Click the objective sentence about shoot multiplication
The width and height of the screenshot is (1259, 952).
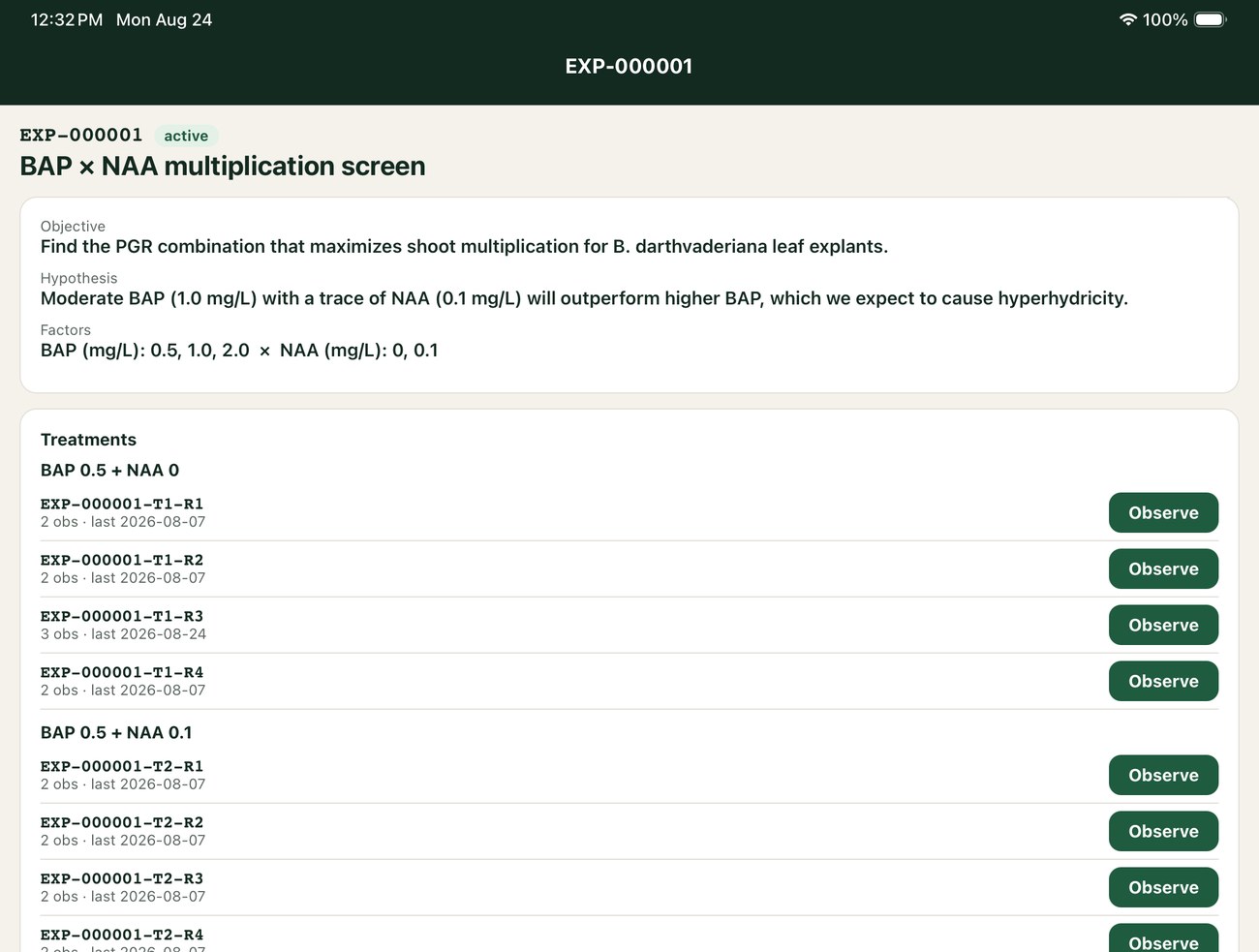[464, 246]
